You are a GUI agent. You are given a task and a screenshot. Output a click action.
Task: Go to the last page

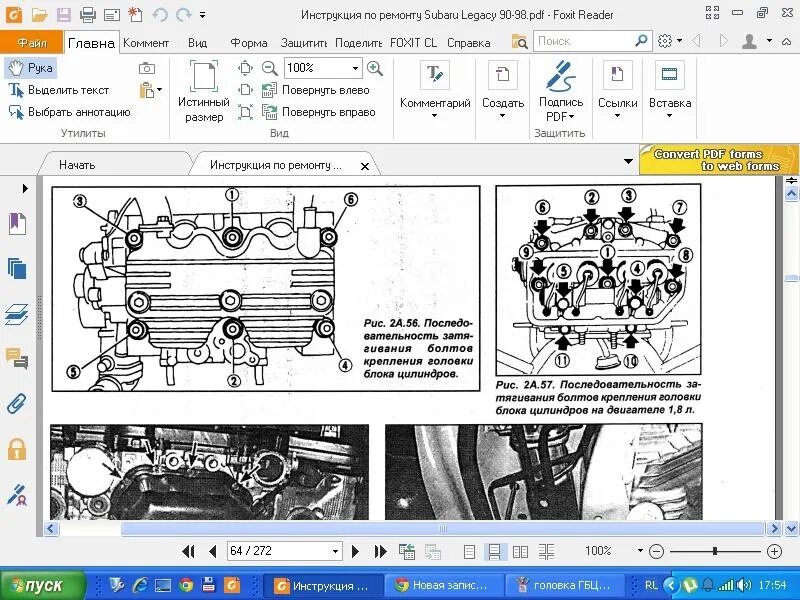click(380, 552)
